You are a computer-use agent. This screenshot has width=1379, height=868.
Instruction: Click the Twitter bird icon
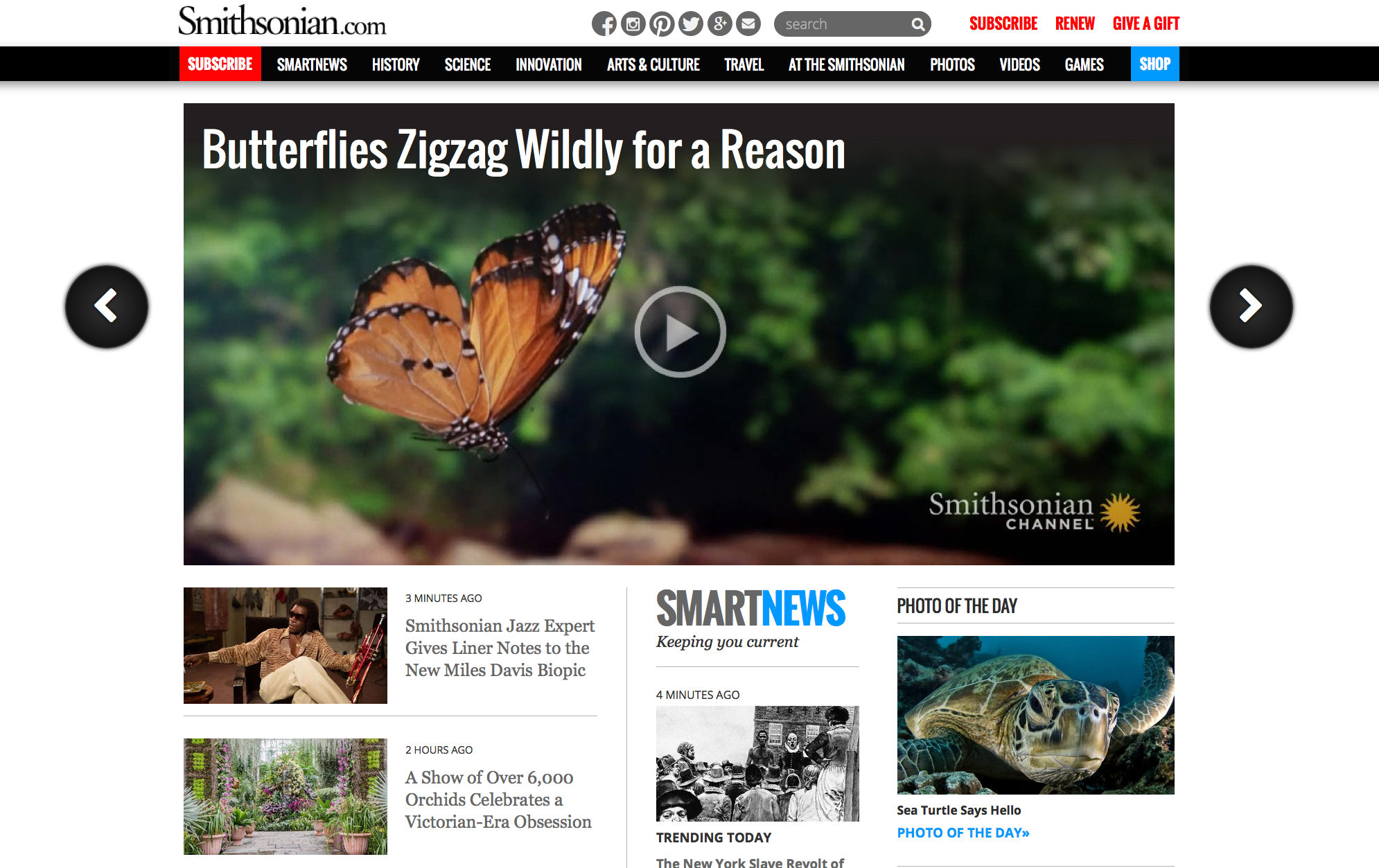coord(691,24)
